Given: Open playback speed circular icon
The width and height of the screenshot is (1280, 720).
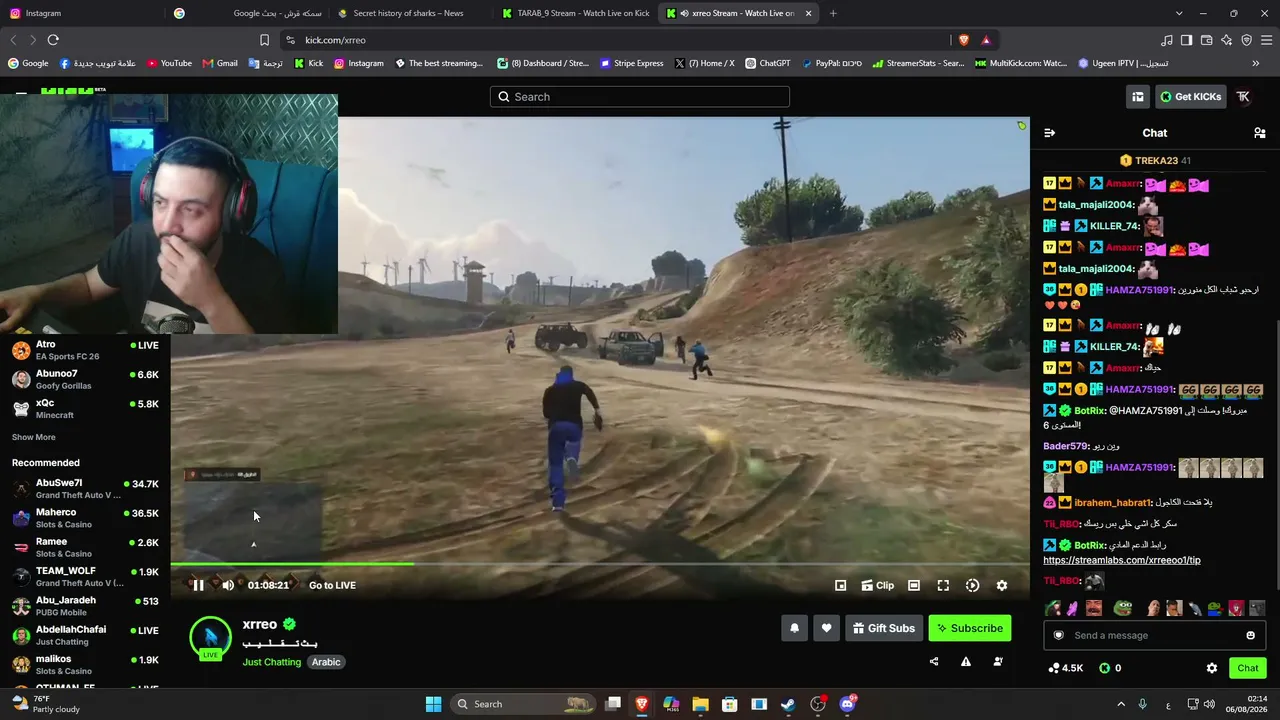Looking at the screenshot, I should [973, 585].
